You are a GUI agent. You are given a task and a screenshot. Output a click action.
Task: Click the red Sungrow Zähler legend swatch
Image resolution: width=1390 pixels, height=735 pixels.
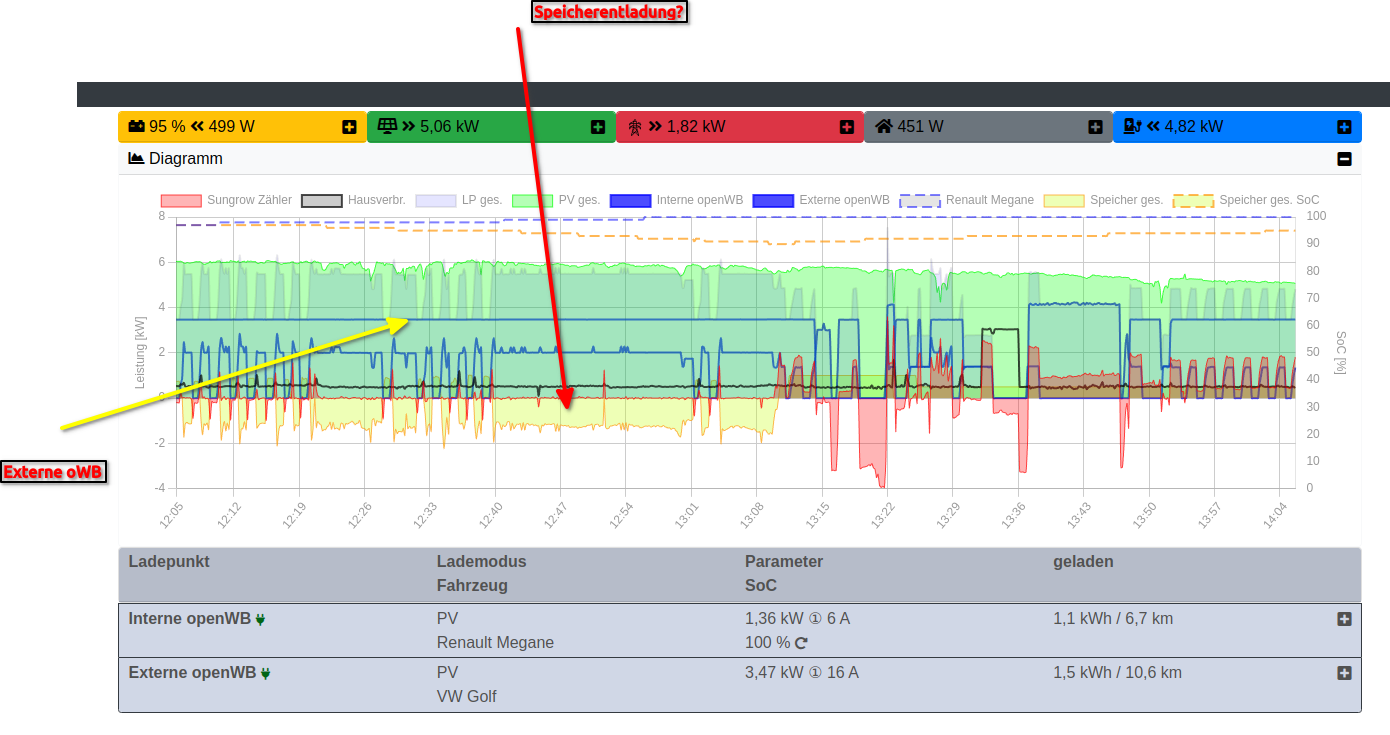click(182, 200)
